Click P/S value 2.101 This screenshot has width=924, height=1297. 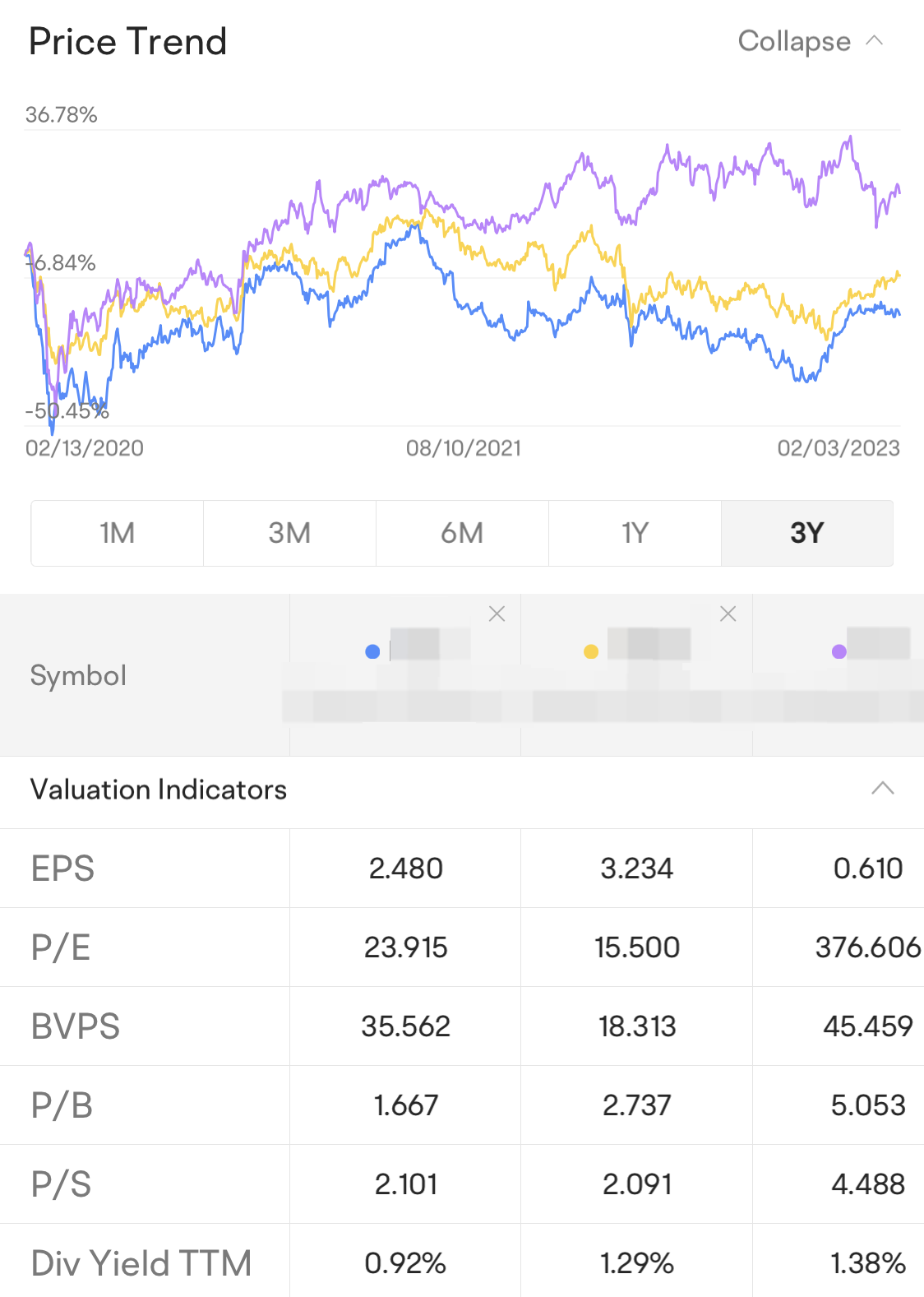coord(406,1184)
